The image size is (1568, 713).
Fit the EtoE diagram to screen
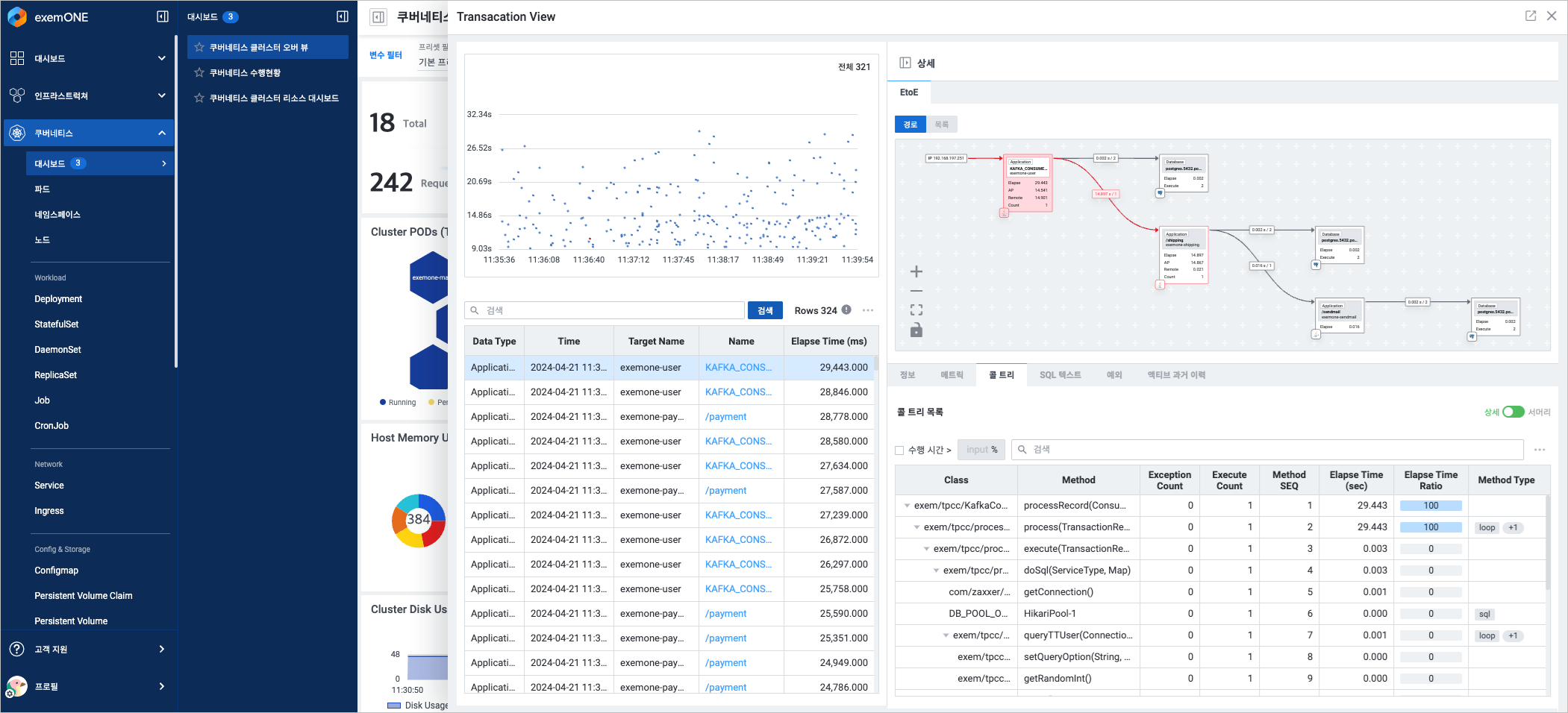pyautogui.click(x=916, y=310)
